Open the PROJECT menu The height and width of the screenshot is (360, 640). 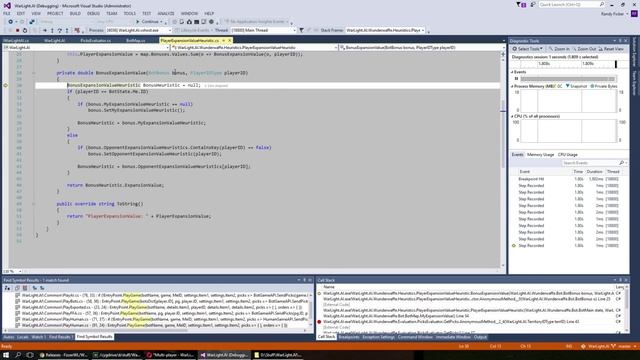(55, 13)
